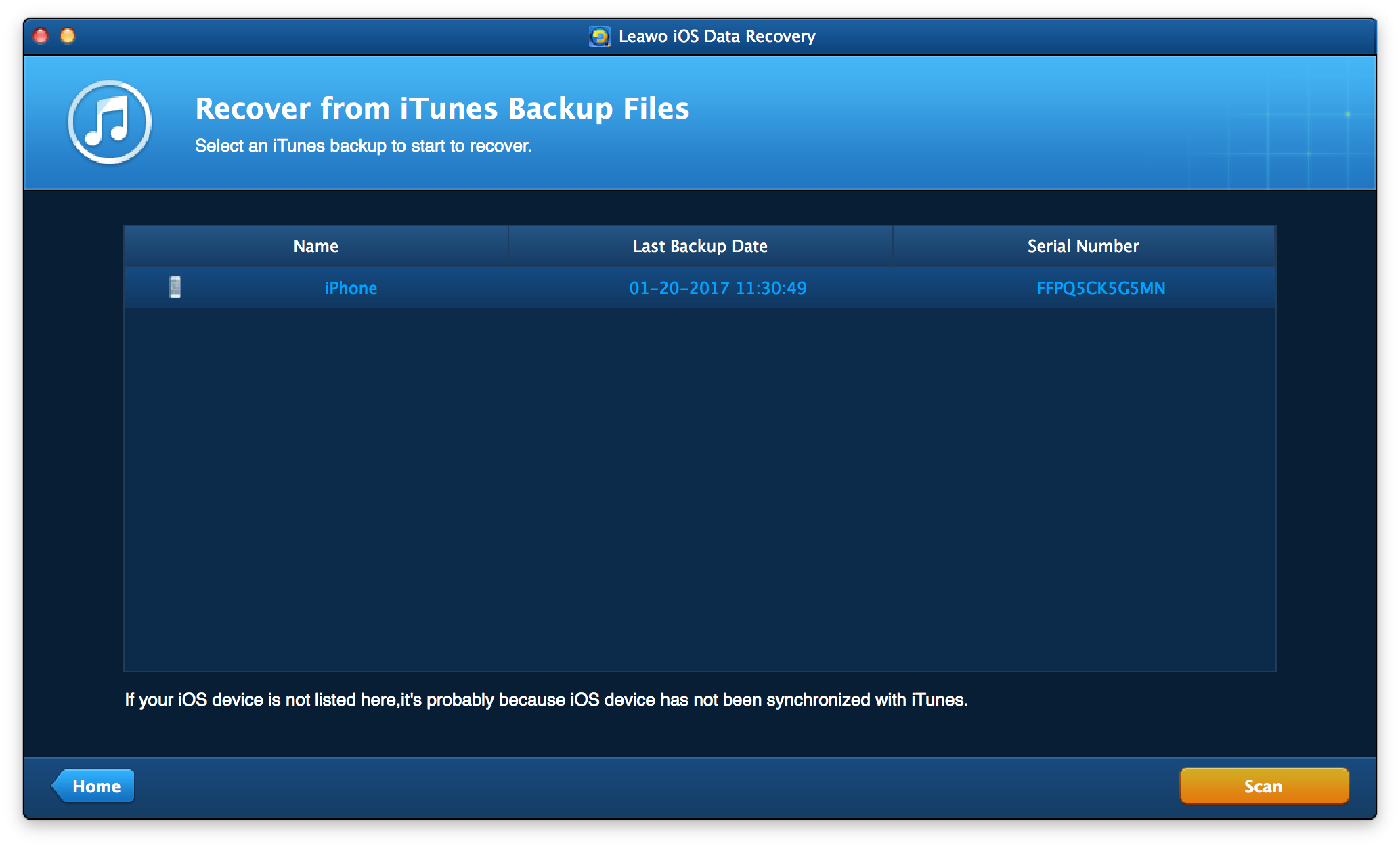Viewport: 1400px width, 848px height.
Task: Click the iOS device not listed notice
Action: 546,700
